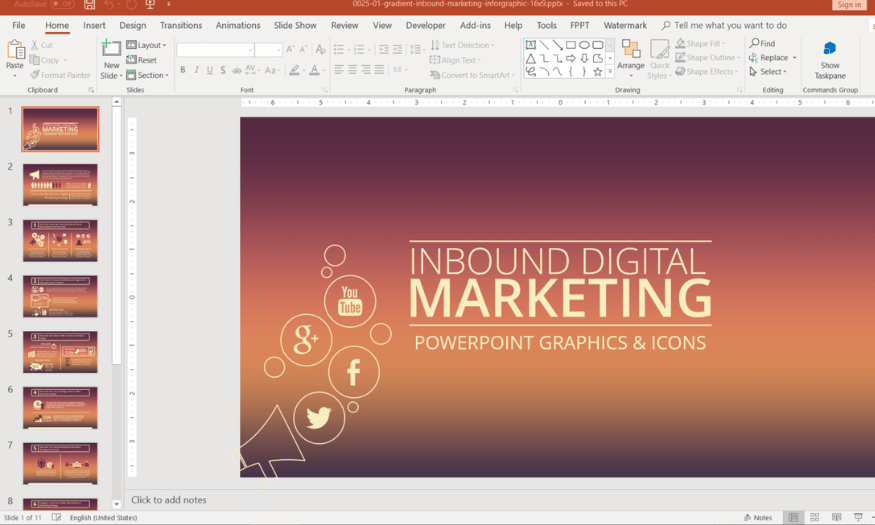Screen dimensions: 875x525
Task: Add bulleted list icon
Action: click(339, 50)
